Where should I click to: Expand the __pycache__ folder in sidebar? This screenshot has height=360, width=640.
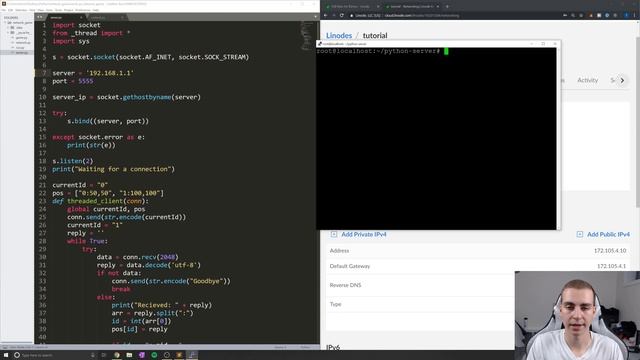pyautogui.click(x=8, y=33)
